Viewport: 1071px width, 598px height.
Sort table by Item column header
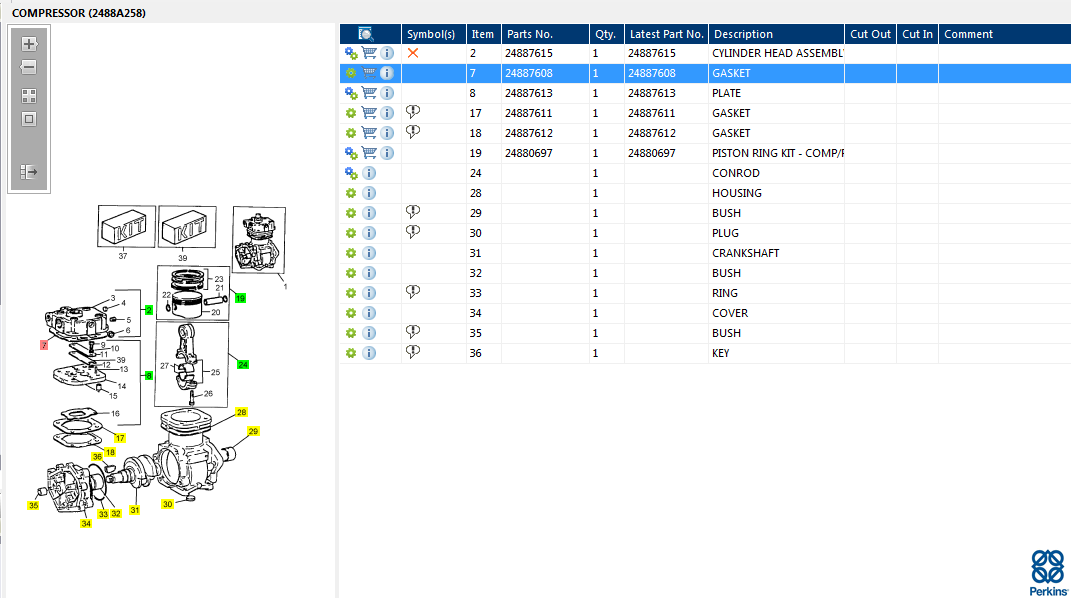[x=484, y=33]
